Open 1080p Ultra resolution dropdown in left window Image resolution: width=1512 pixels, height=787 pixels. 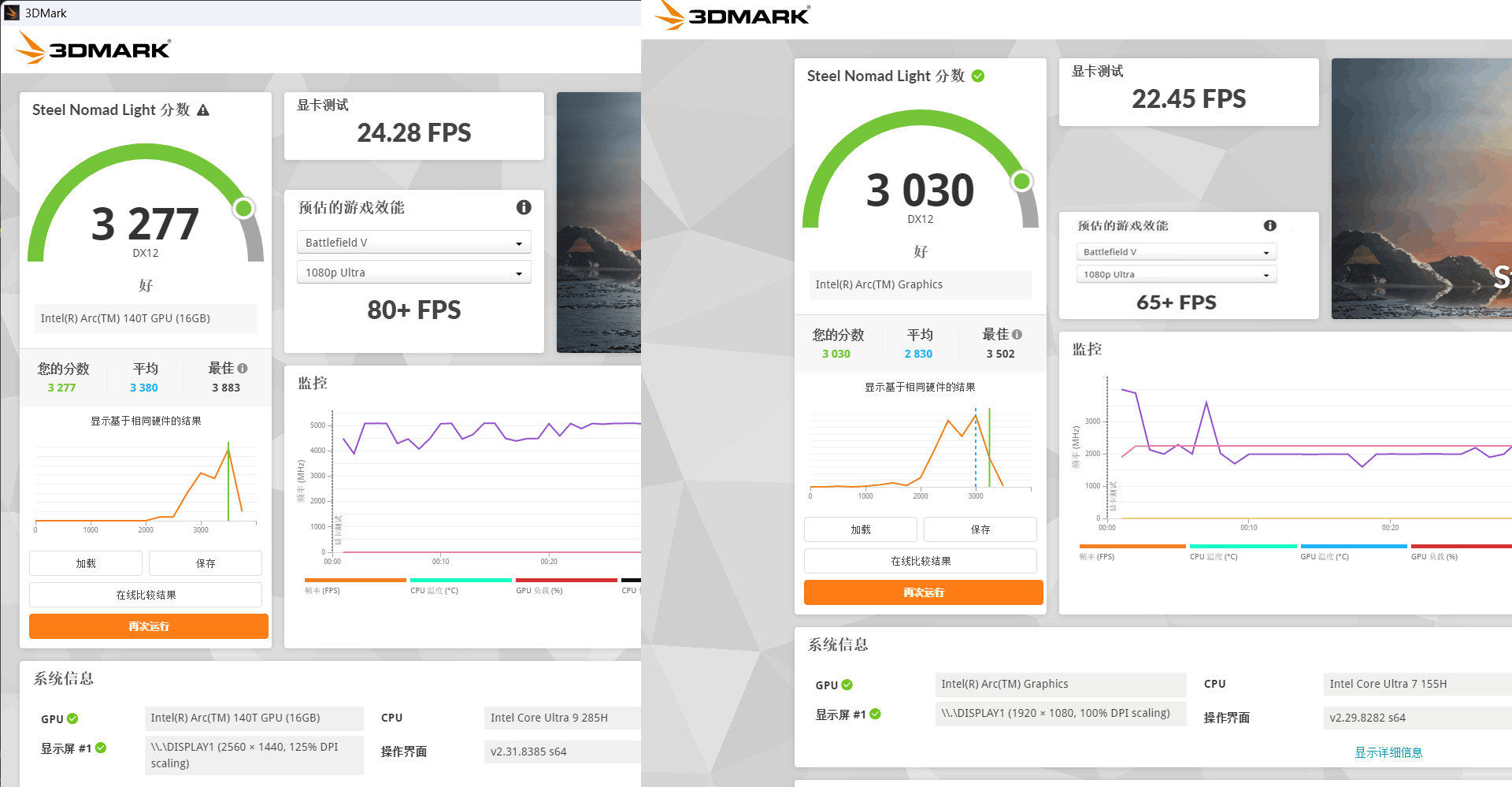pos(414,273)
